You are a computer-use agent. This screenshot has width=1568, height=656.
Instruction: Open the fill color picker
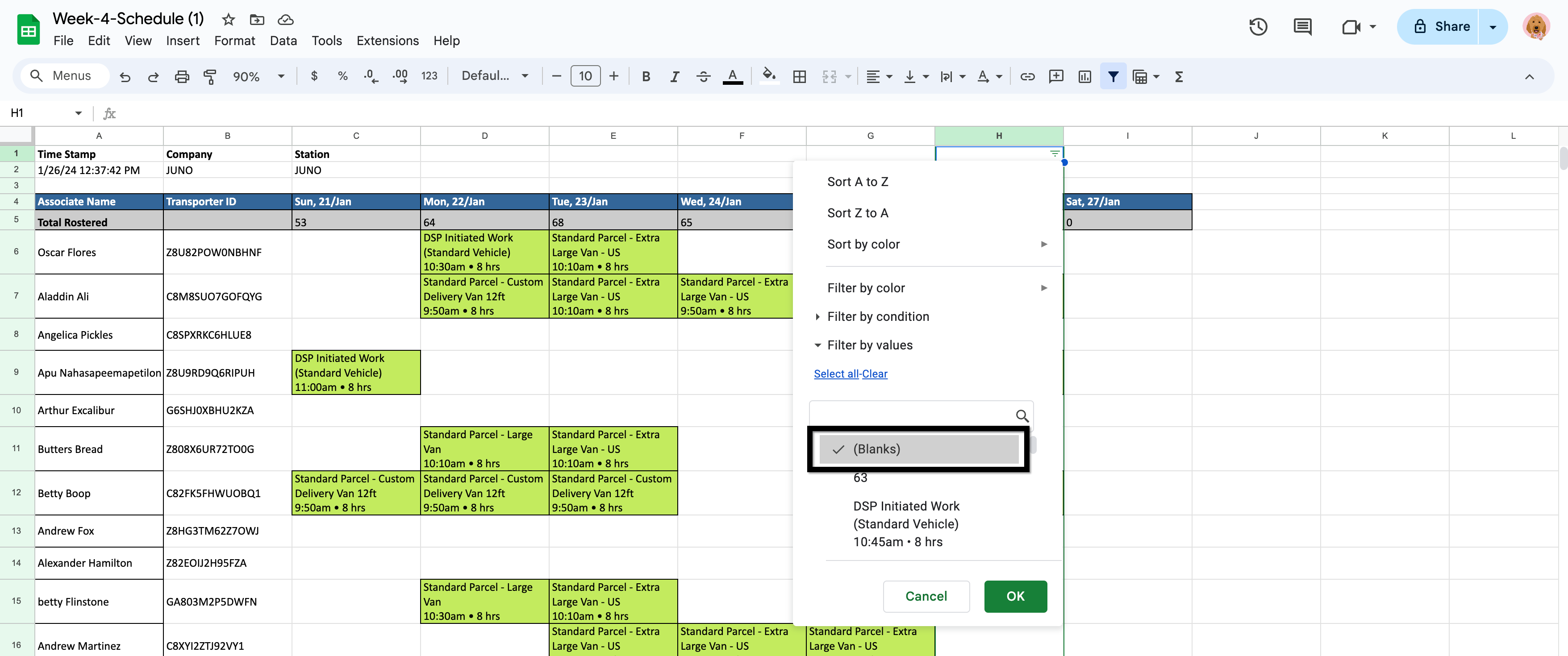pyautogui.click(x=769, y=77)
